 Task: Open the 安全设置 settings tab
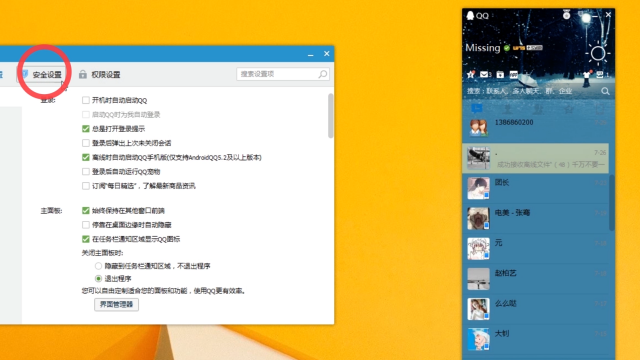click(x=42, y=74)
